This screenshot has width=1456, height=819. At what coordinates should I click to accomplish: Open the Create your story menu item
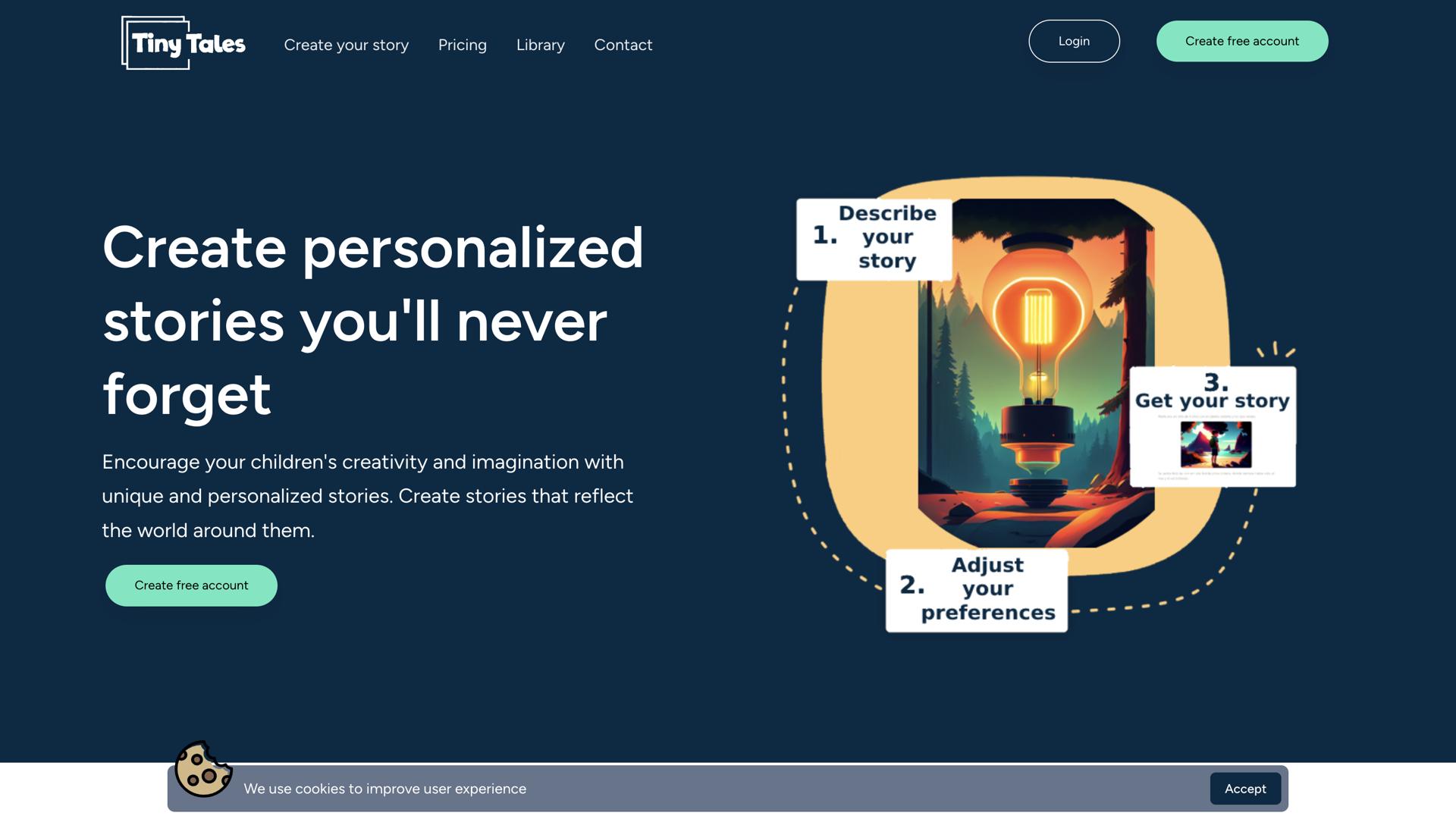tap(346, 45)
